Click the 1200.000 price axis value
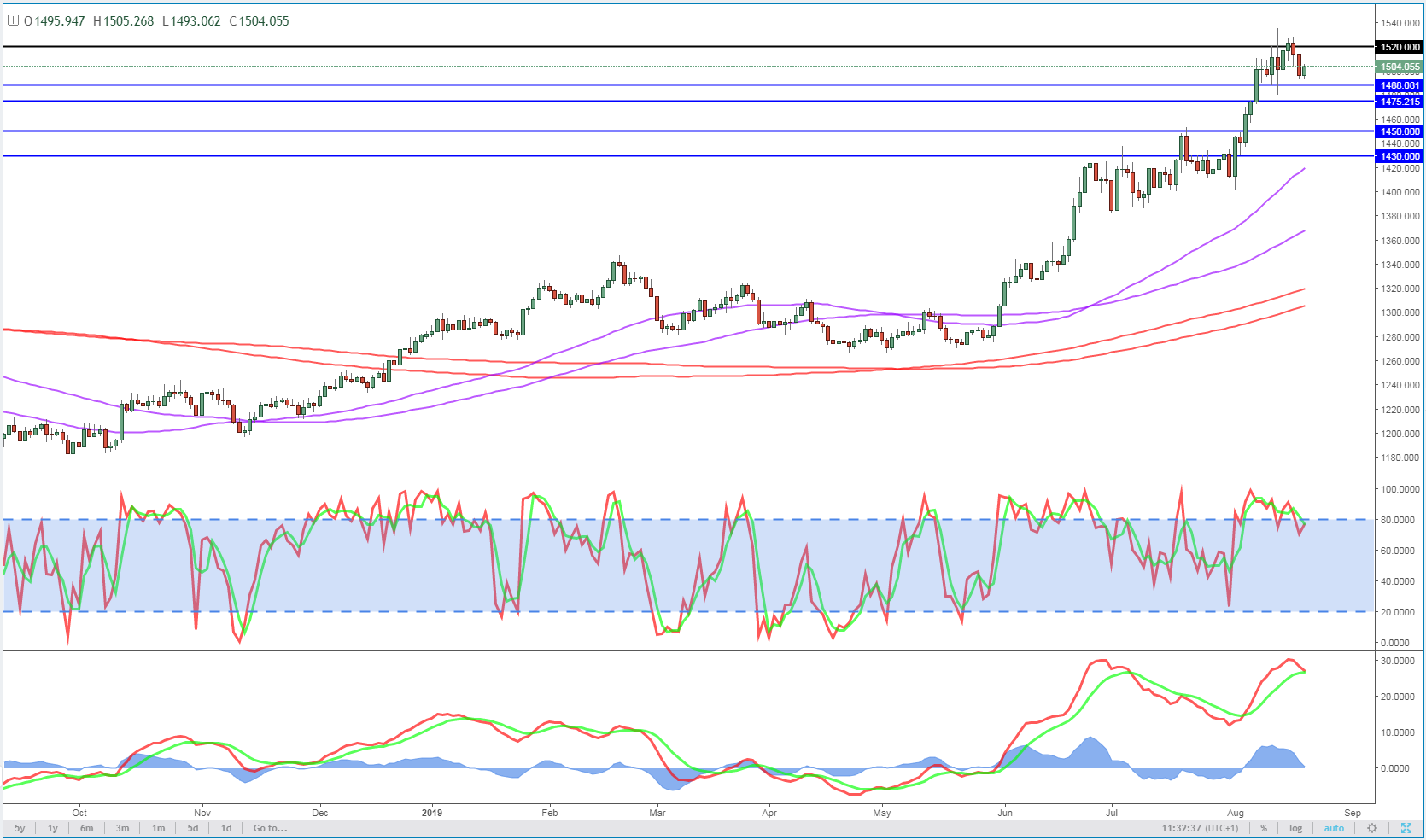Screen dimensions: 1426x840 click(1400, 434)
